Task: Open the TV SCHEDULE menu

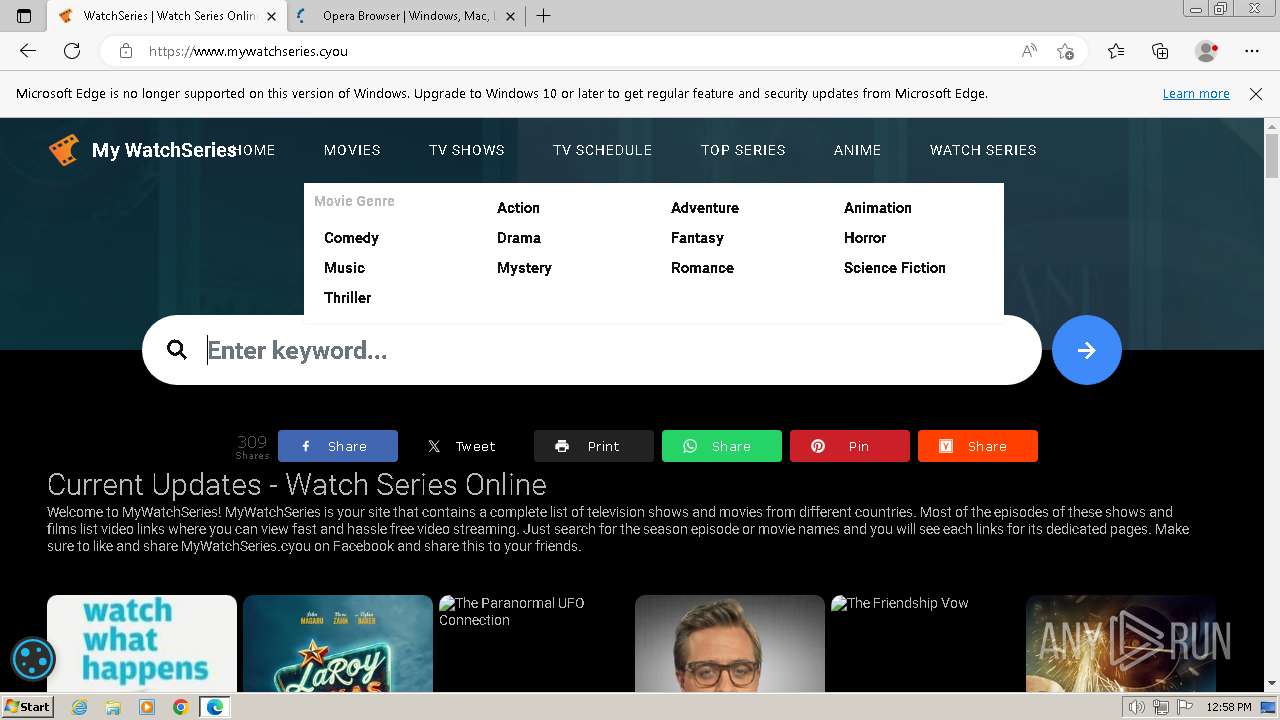Action: pos(602,150)
